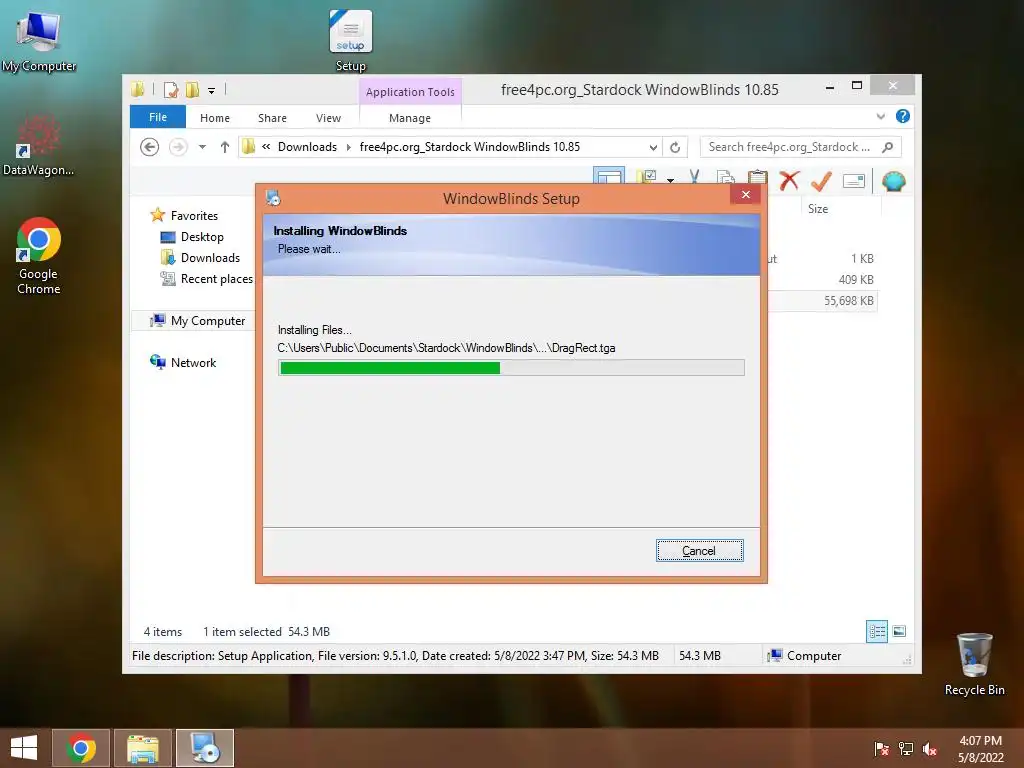The height and width of the screenshot is (768, 1024).
Task: Open the Share ribbon tab
Action: click(272, 118)
